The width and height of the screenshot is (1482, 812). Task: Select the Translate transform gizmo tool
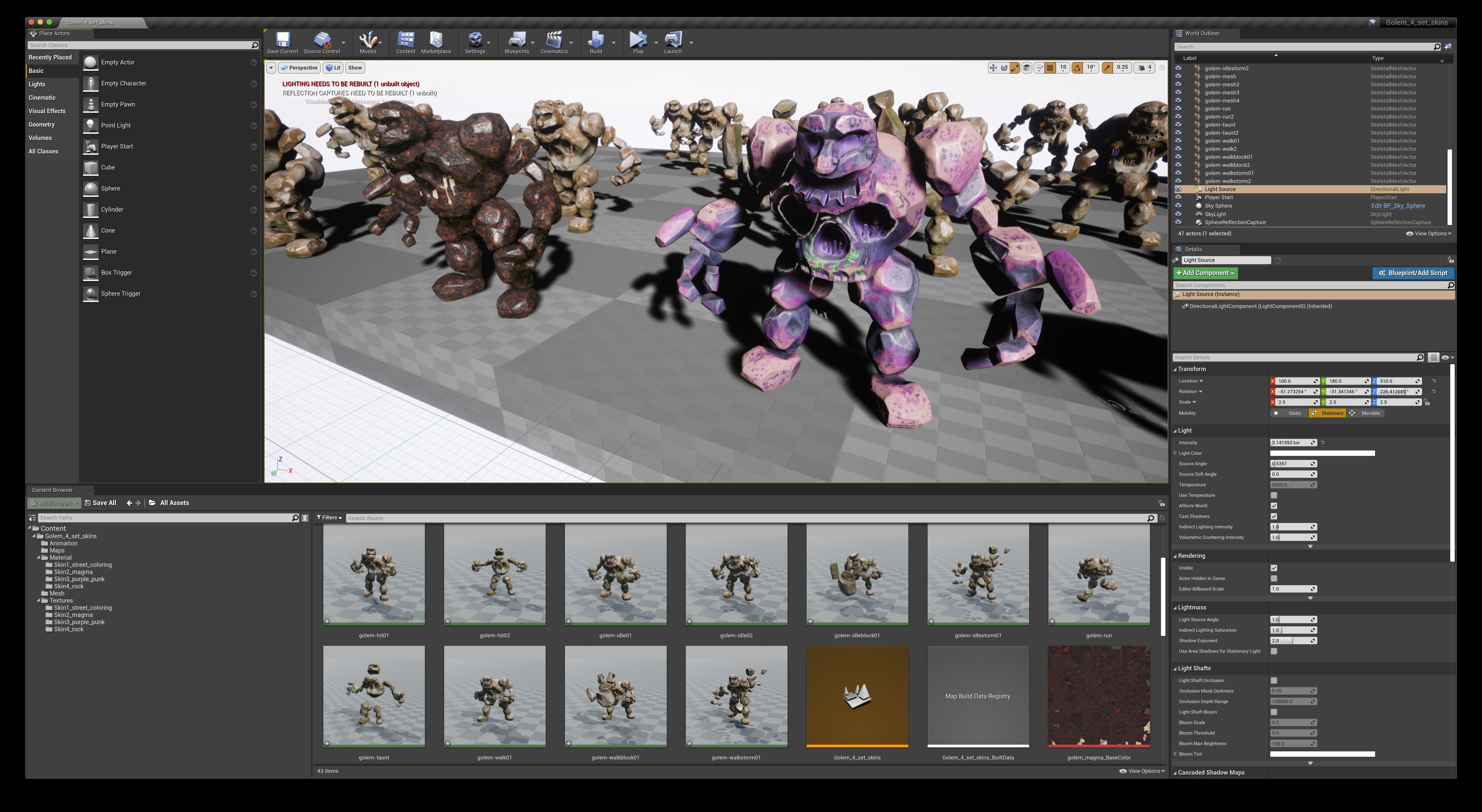pyautogui.click(x=994, y=68)
